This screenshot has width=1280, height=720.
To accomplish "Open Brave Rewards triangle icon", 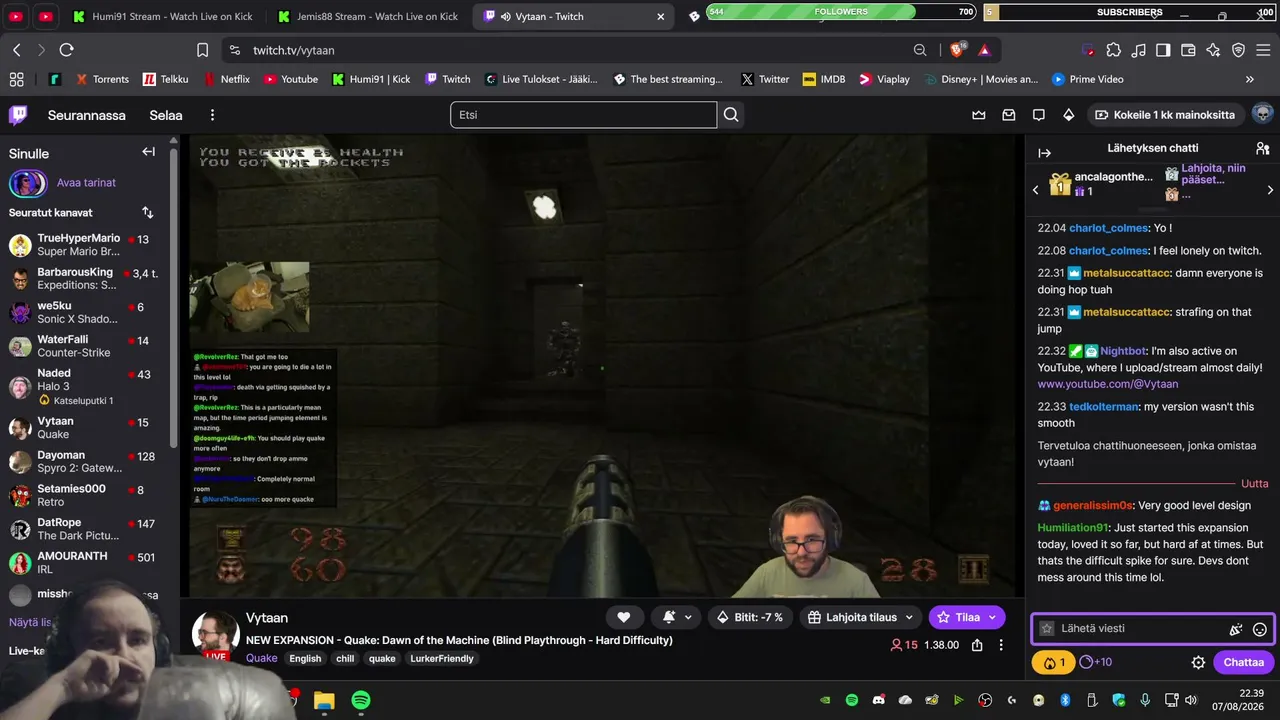I will tap(985, 50).
